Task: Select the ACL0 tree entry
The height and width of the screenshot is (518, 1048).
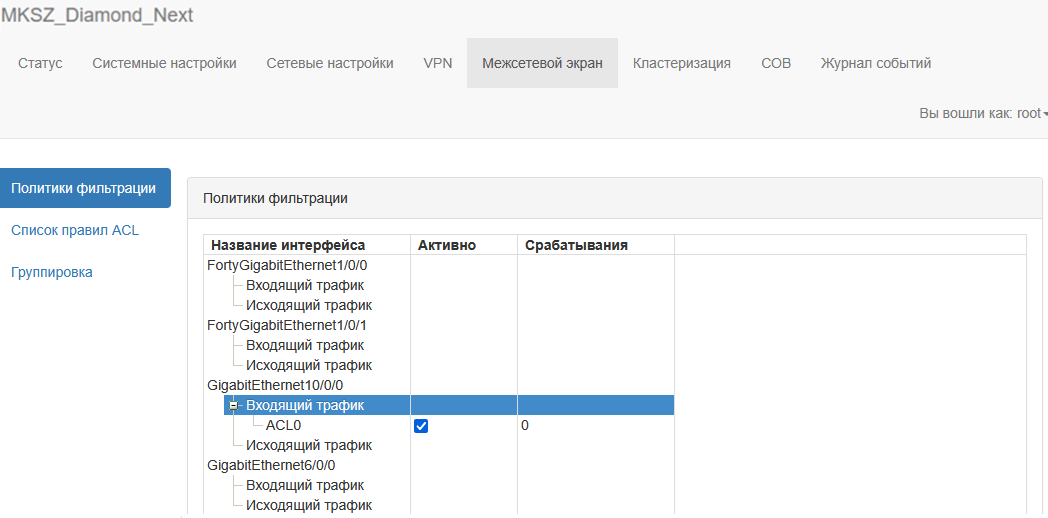Action: click(x=283, y=425)
